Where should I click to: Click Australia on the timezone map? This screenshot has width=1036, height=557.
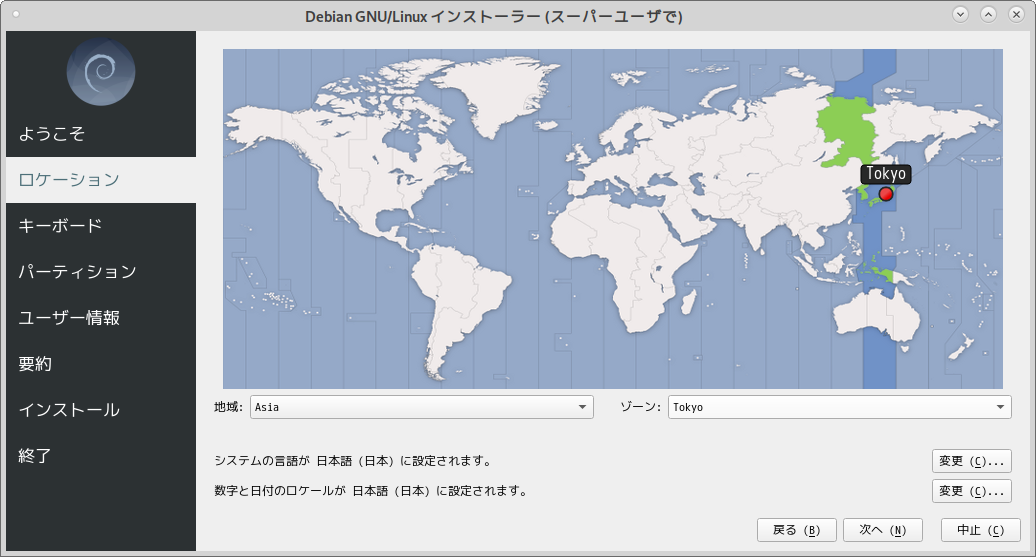[x=877, y=316]
